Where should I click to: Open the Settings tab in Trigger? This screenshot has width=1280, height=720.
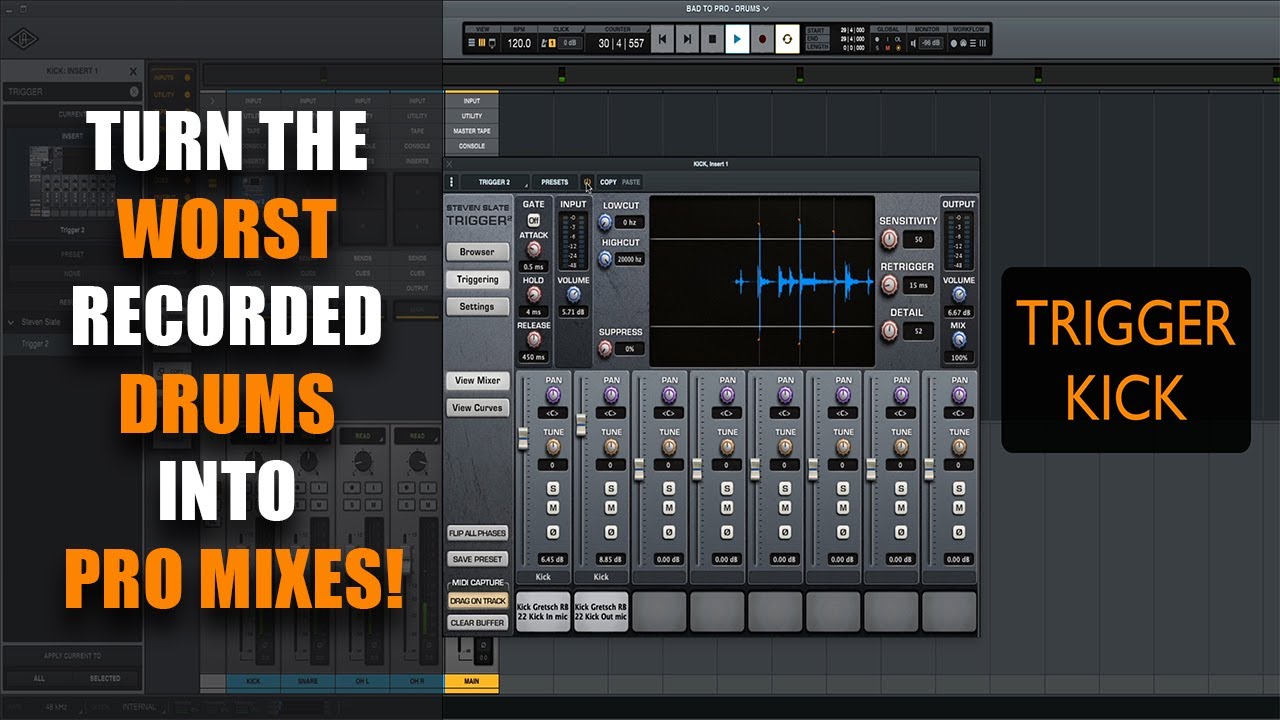click(477, 307)
